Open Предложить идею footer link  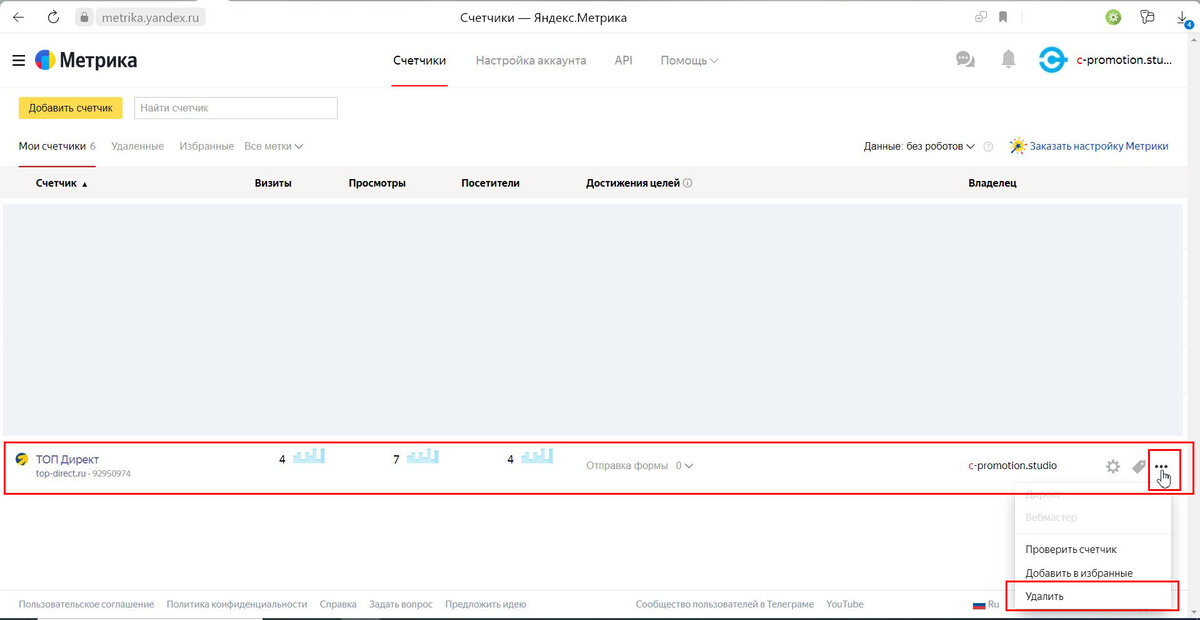486,604
